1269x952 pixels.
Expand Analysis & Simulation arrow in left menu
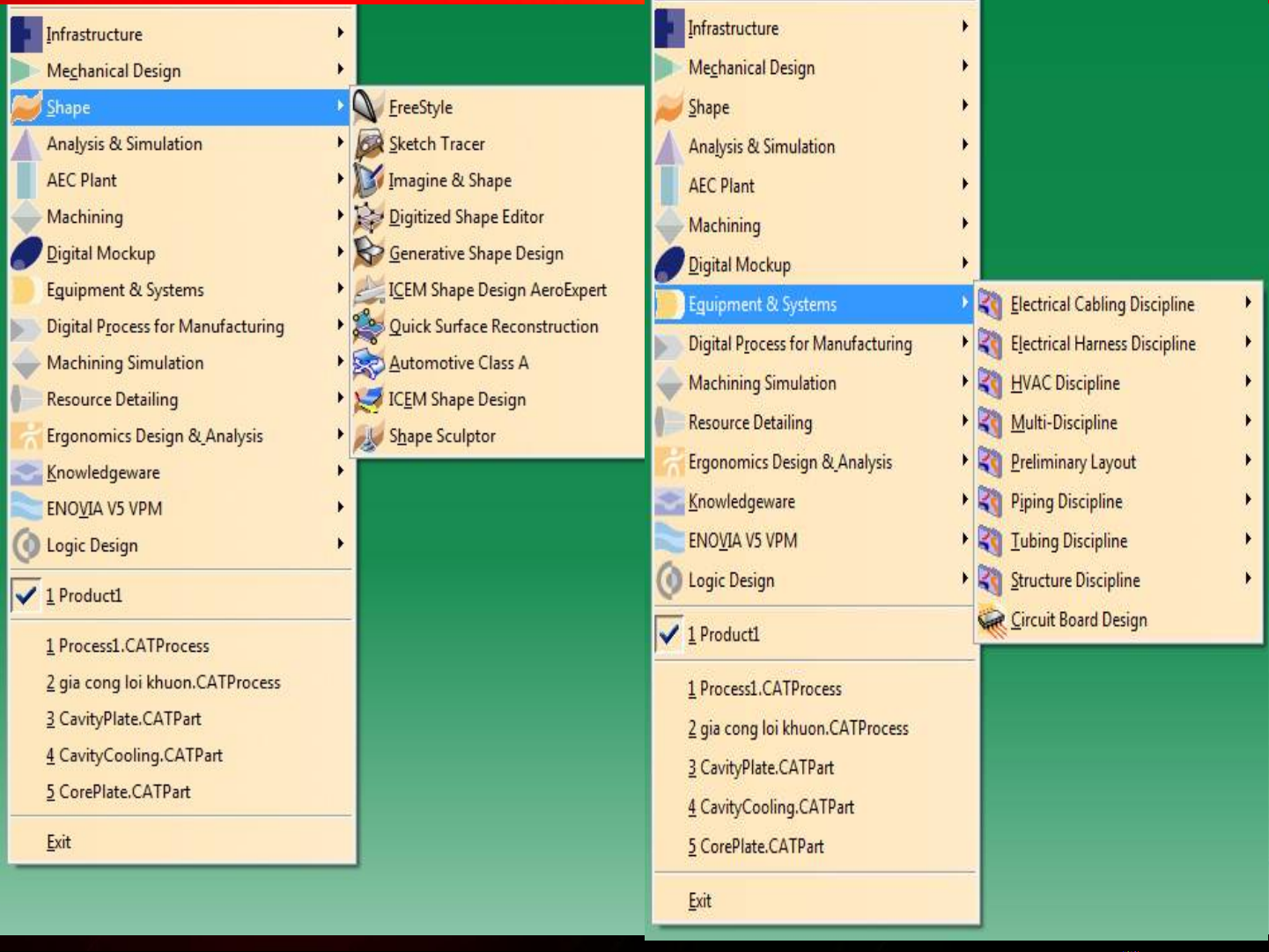click(340, 142)
